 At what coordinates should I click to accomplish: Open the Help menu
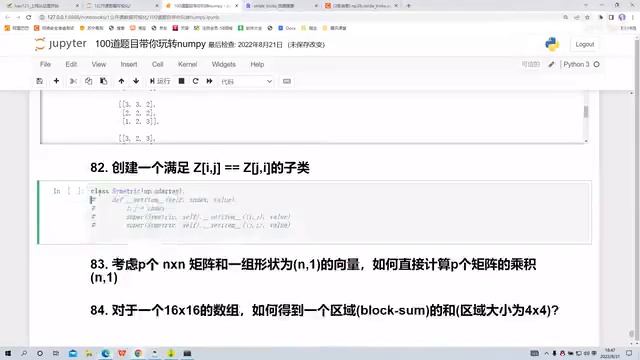click(x=257, y=64)
